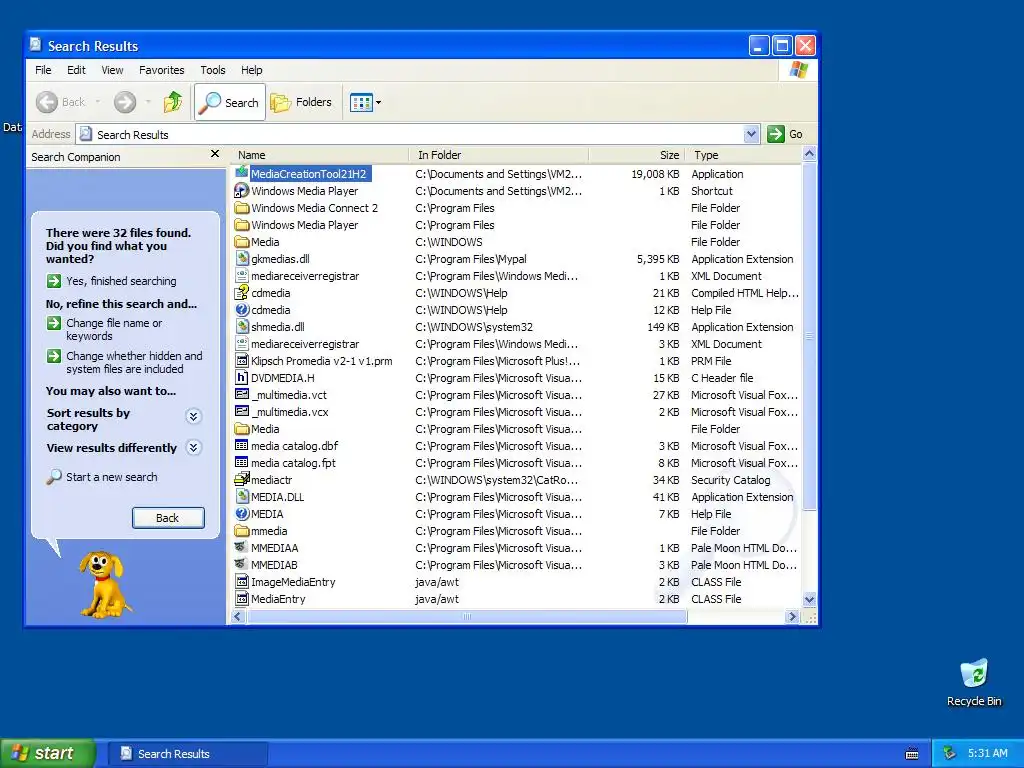The height and width of the screenshot is (768, 1024).
Task: Select the gkmedias.dll file icon
Action: [242, 259]
